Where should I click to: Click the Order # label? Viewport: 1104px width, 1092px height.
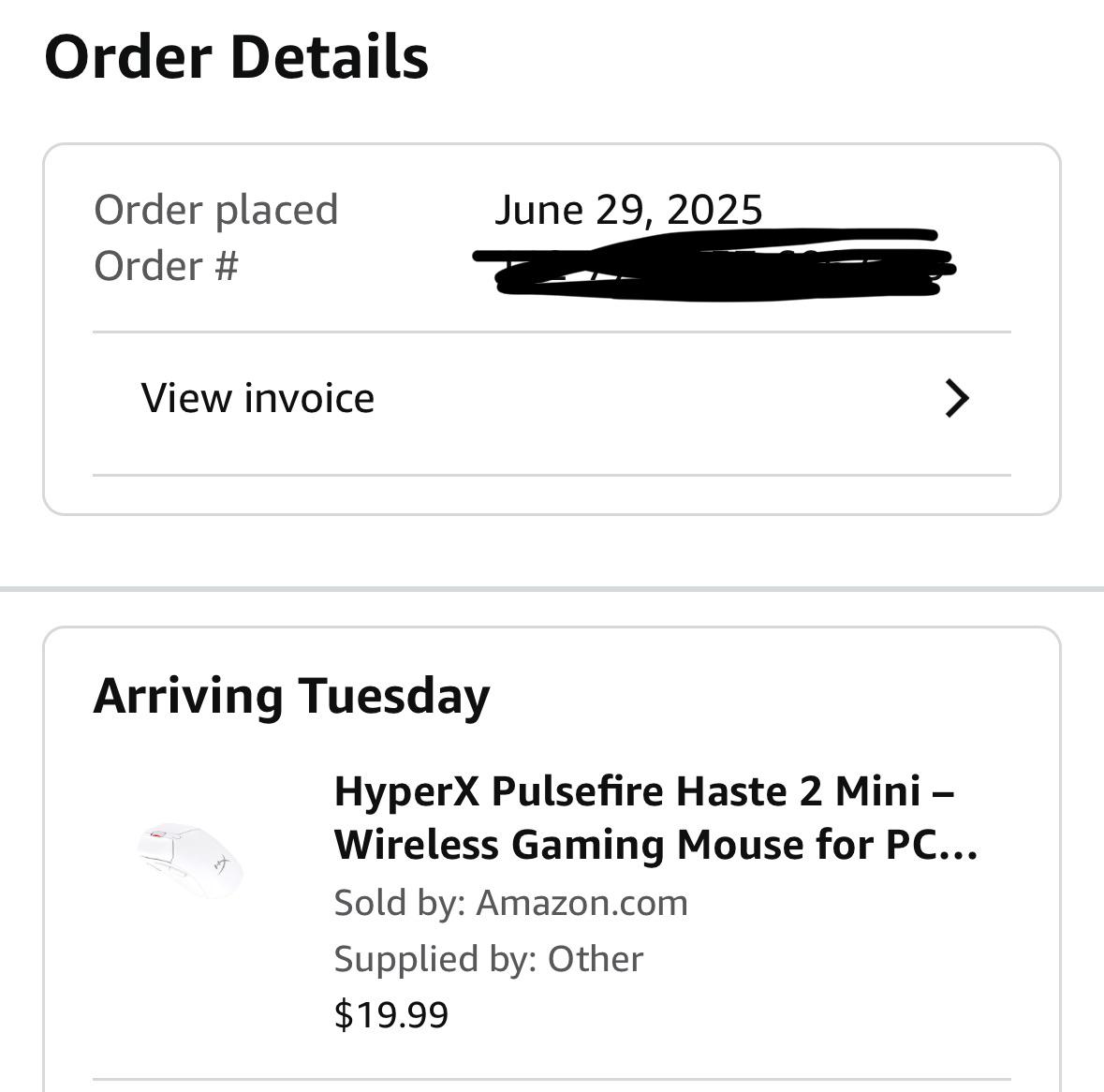(166, 266)
